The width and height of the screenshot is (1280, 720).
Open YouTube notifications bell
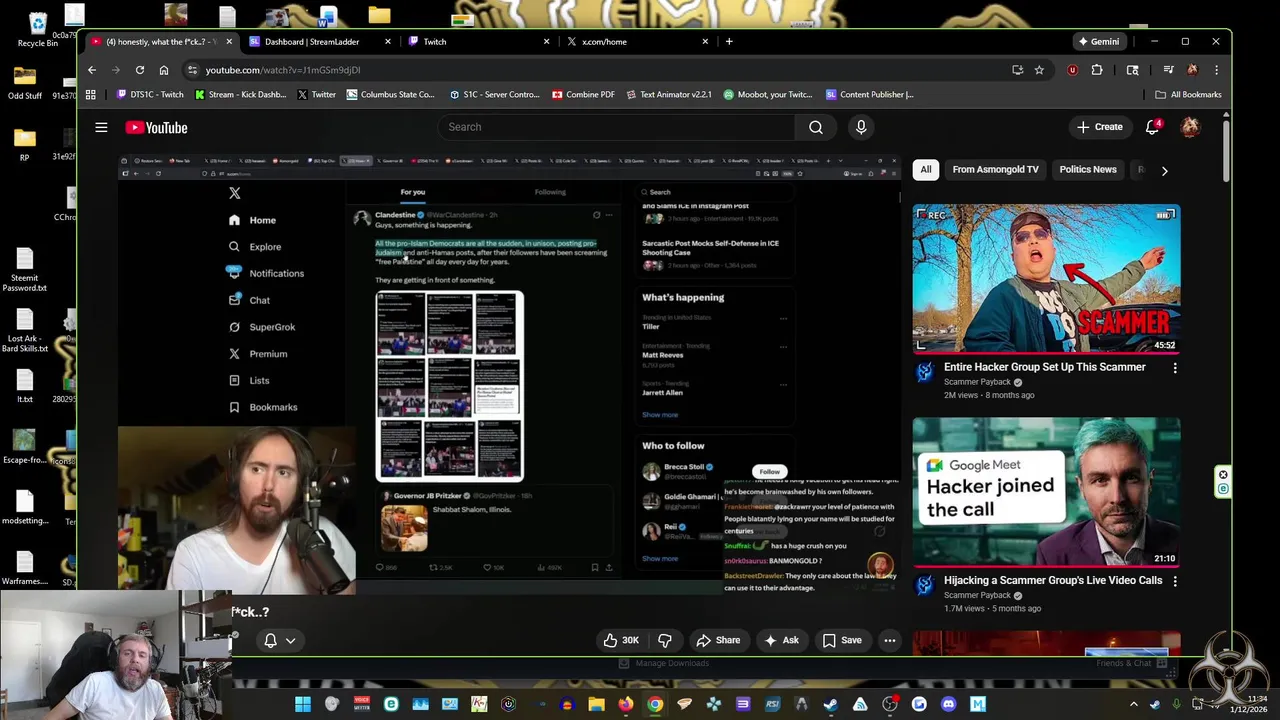[1152, 127]
